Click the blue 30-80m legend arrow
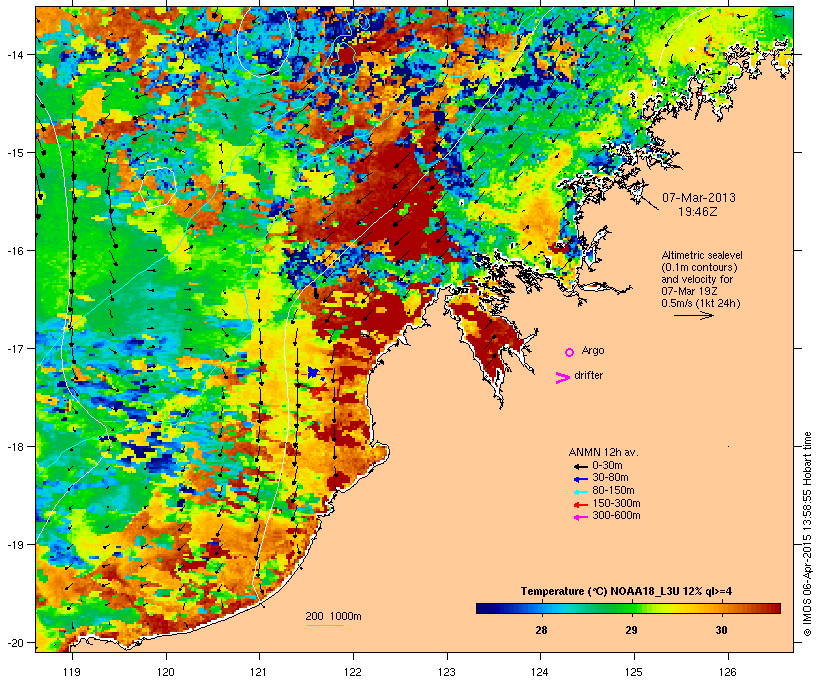Image resolution: width=820 pixels, height=680 pixels. click(x=580, y=479)
